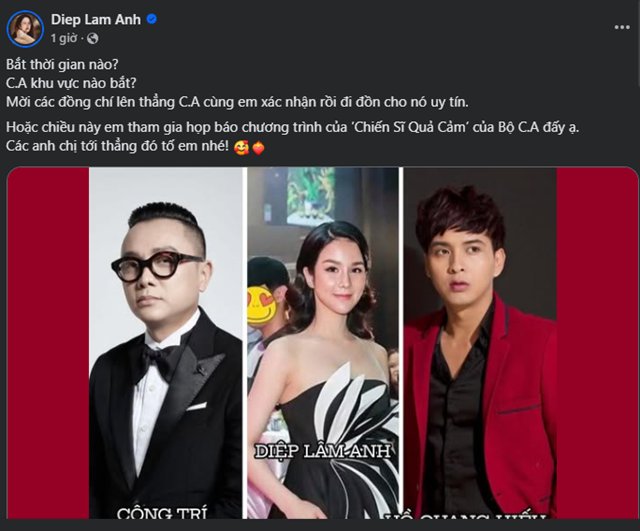Image resolution: width=640 pixels, height=531 pixels.
Task: Open Diep Lam Anh's profile avatar
Action: [25, 29]
